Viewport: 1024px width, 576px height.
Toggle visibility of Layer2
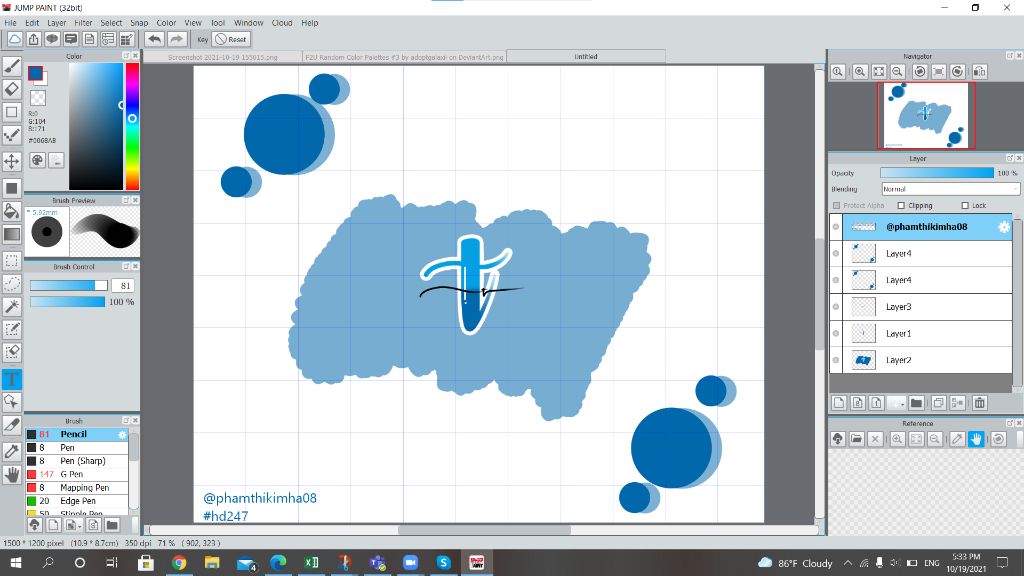tap(836, 360)
